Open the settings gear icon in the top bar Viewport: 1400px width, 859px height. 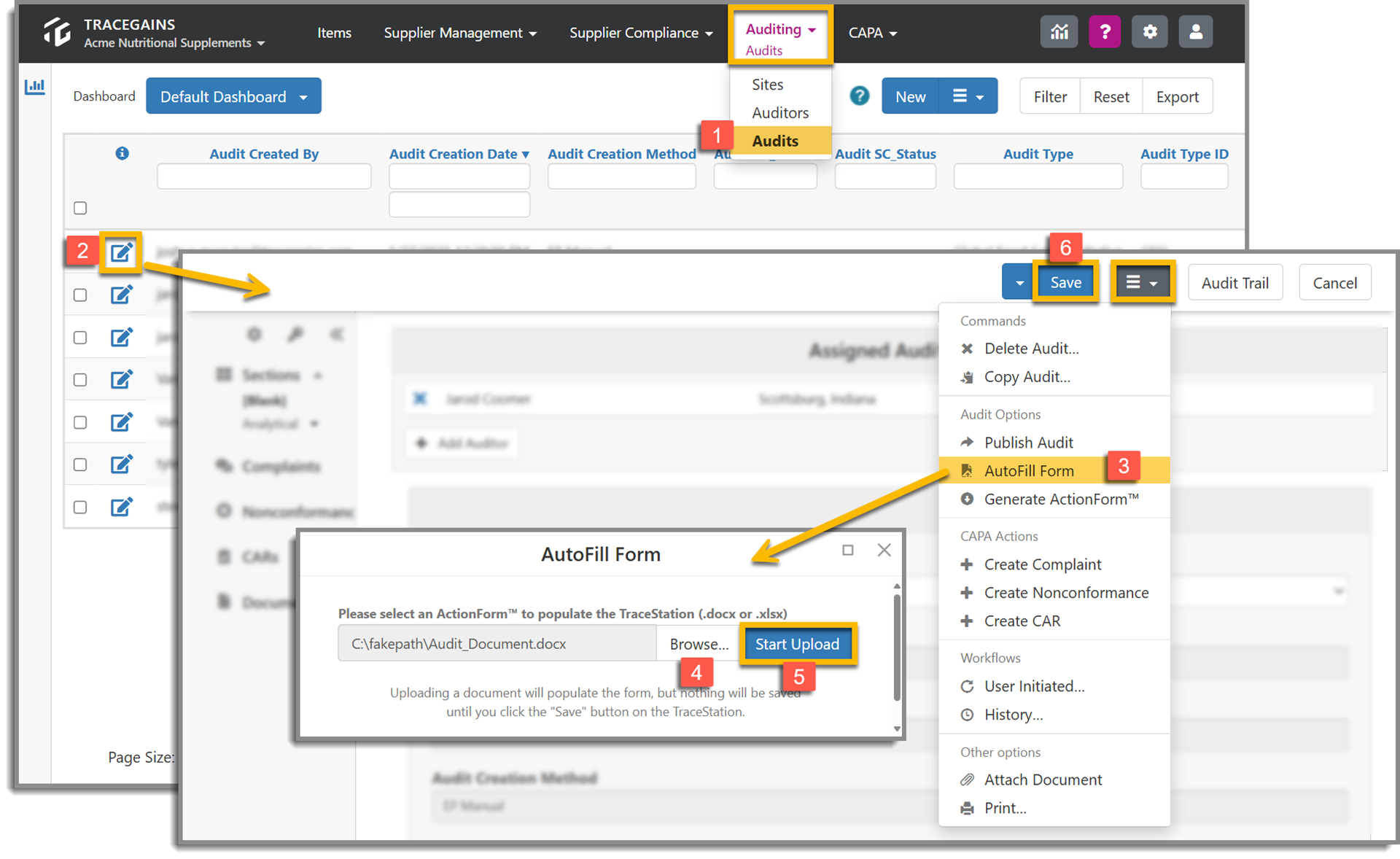[x=1150, y=31]
